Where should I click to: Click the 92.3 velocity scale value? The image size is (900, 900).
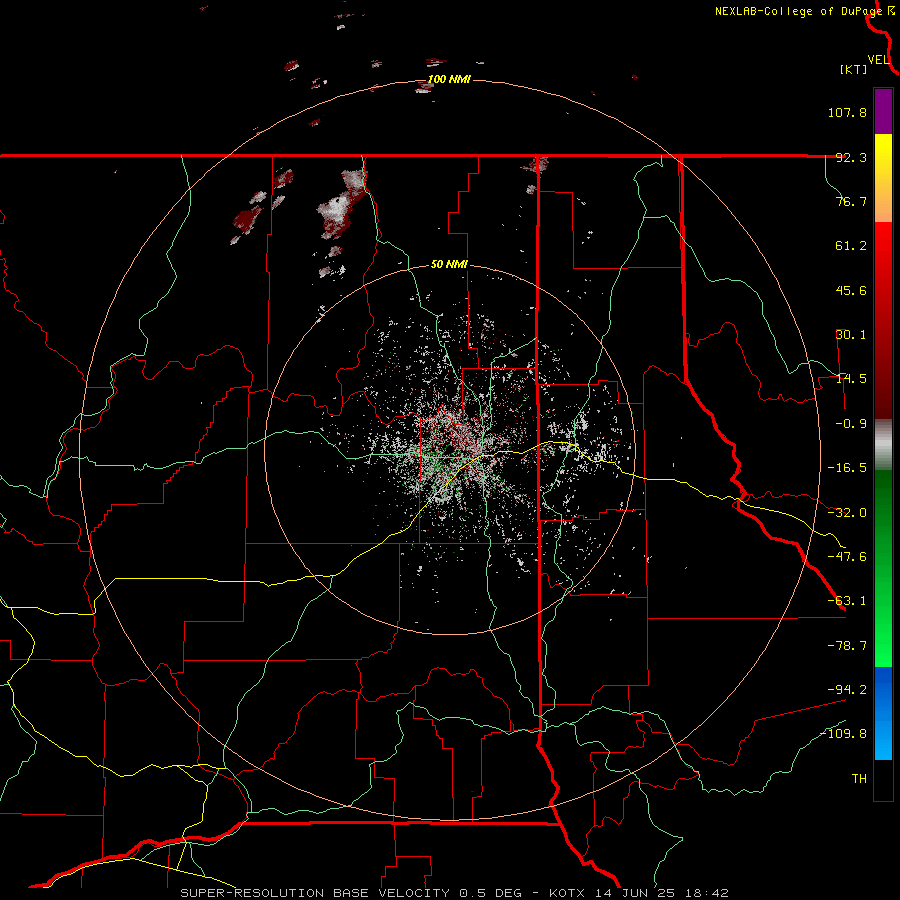[x=851, y=157]
